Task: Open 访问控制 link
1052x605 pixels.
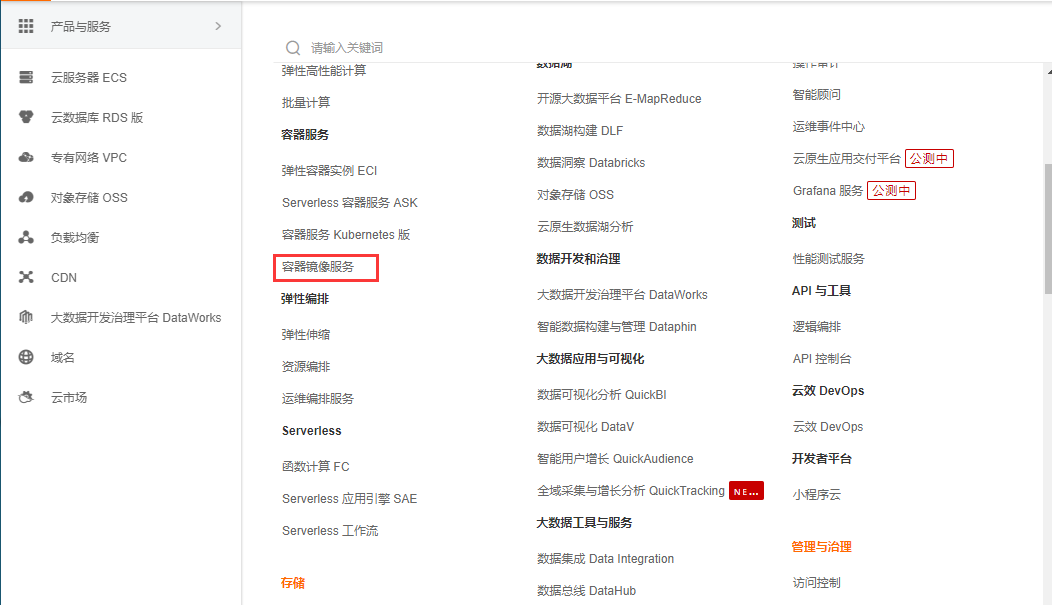Action: tap(817, 583)
